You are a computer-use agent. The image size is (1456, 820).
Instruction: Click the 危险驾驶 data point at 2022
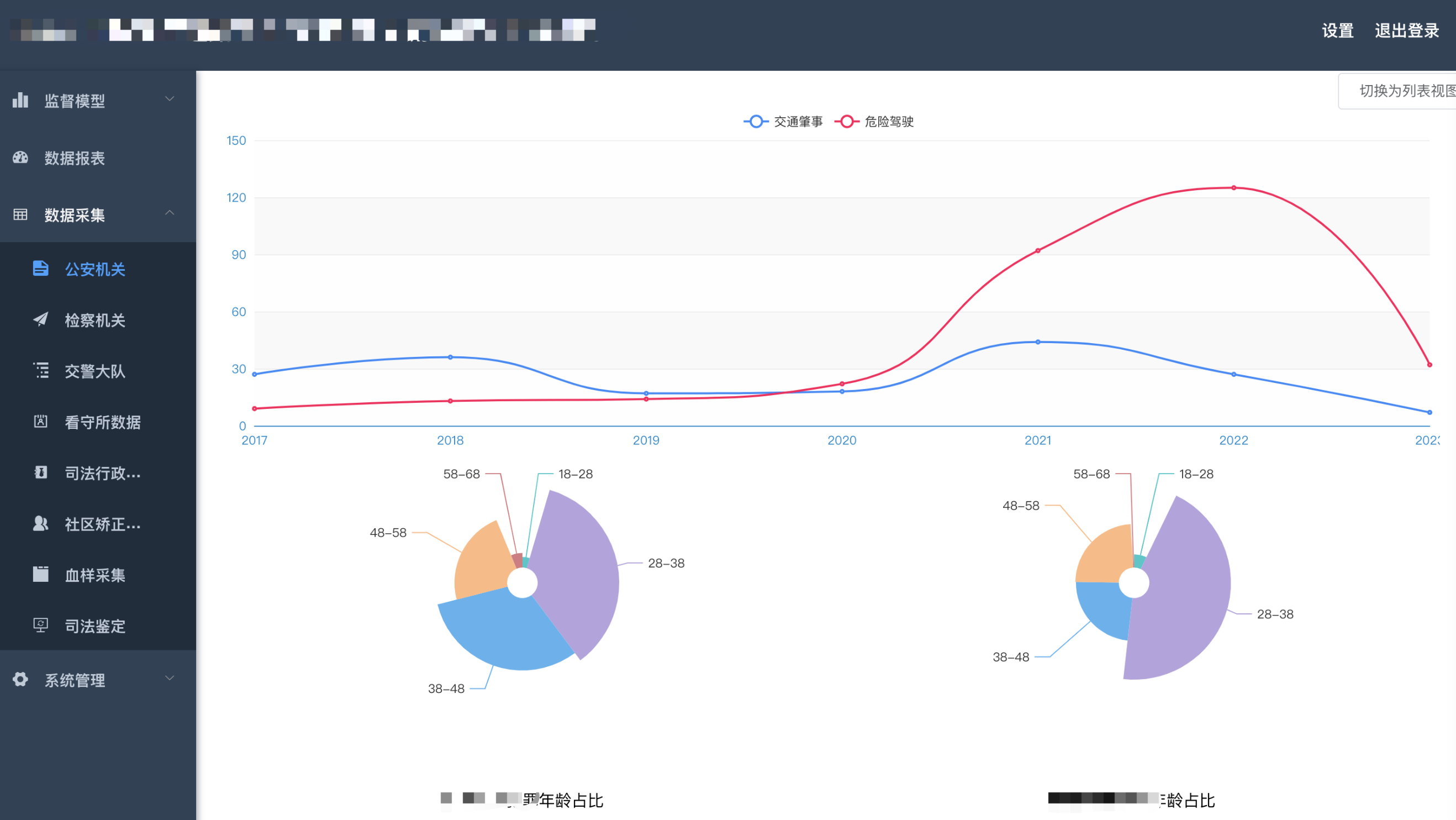pos(1233,188)
